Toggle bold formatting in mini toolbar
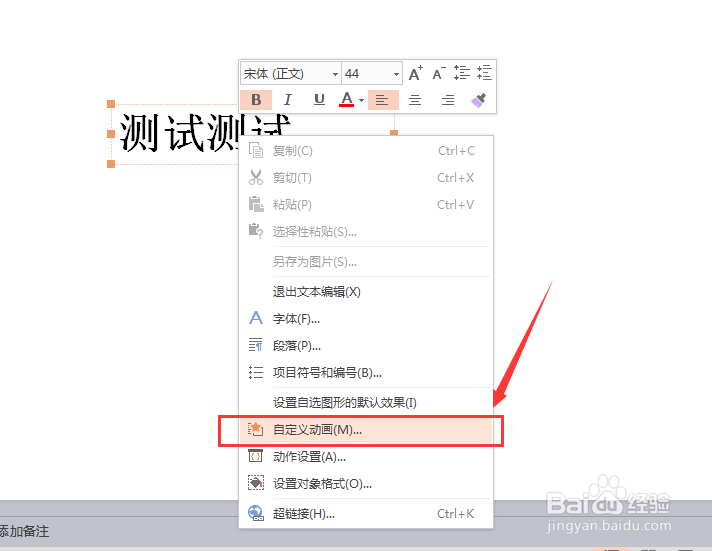712x551 pixels. point(256,99)
